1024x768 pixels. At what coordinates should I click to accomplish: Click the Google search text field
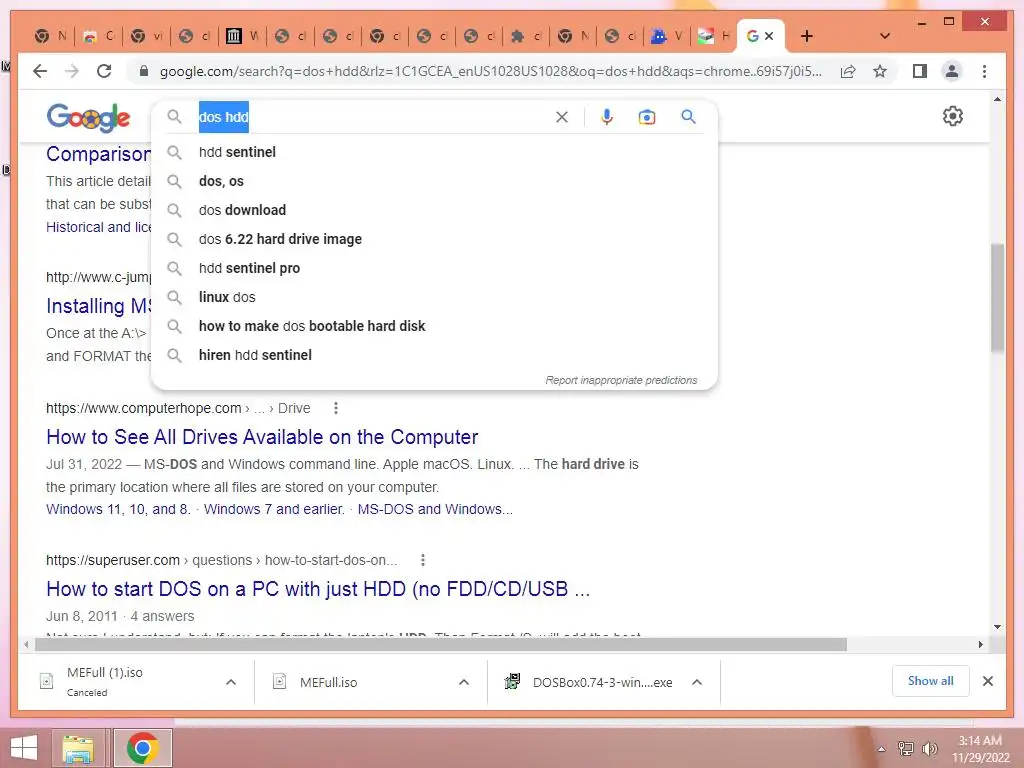pyautogui.click(x=372, y=117)
